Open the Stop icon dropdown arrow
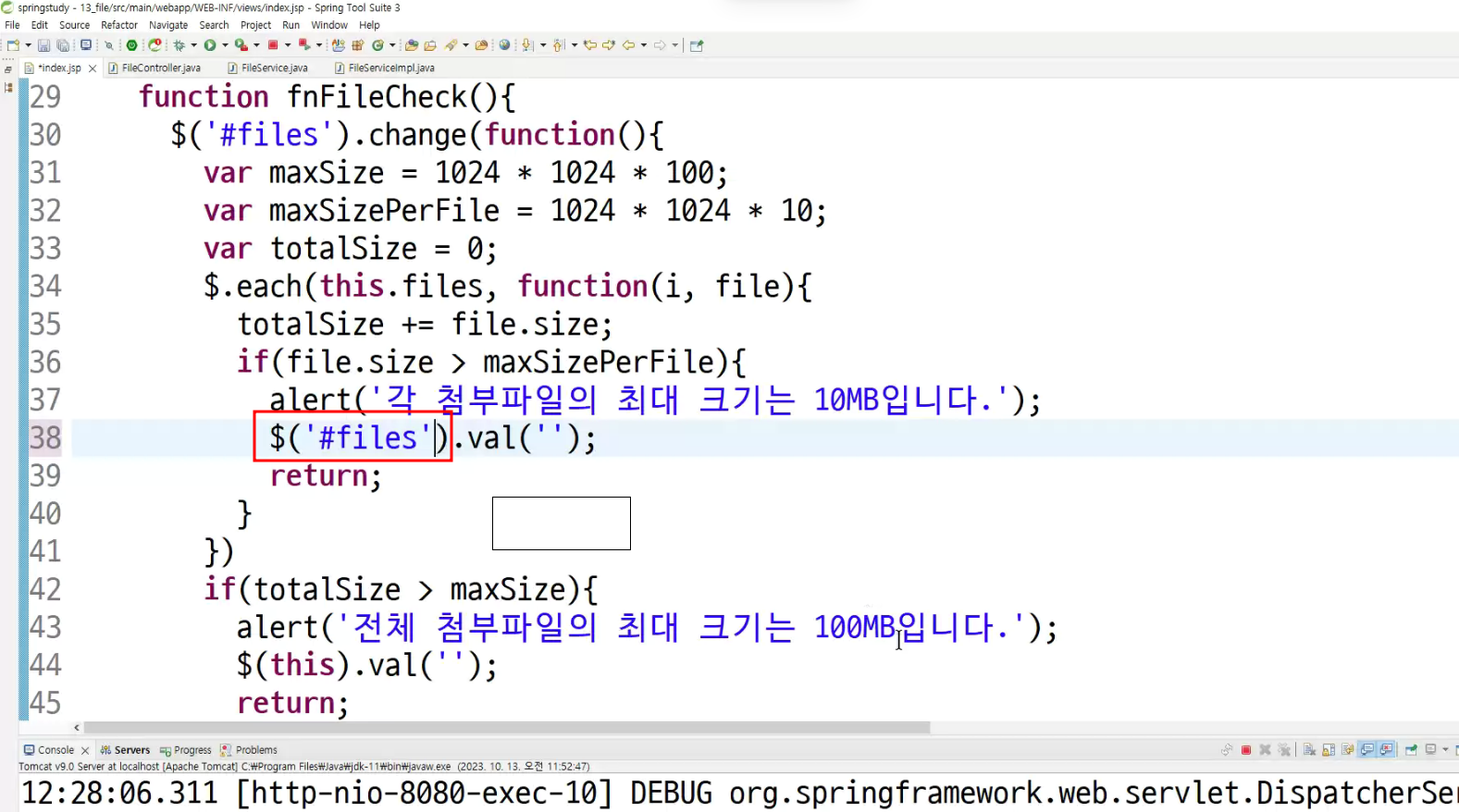 click(288, 44)
